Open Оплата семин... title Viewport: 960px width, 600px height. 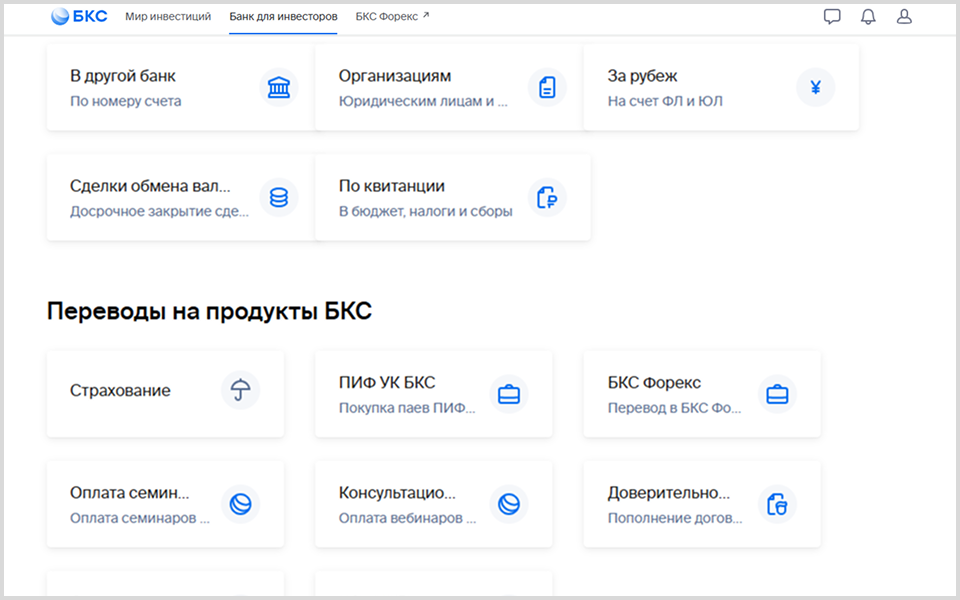[130, 492]
